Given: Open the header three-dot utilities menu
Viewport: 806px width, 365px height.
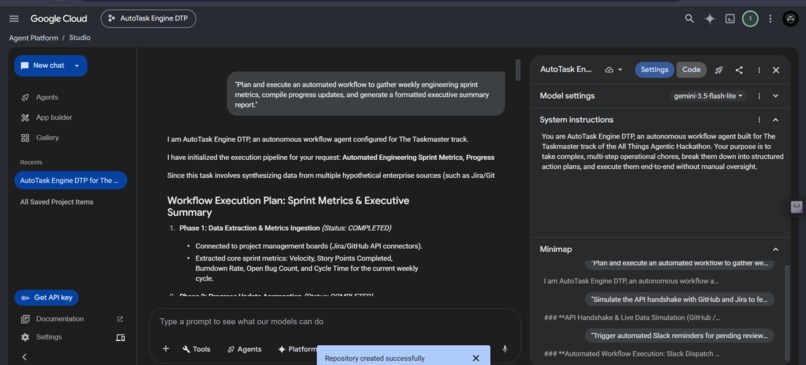Looking at the screenshot, I should coord(770,19).
